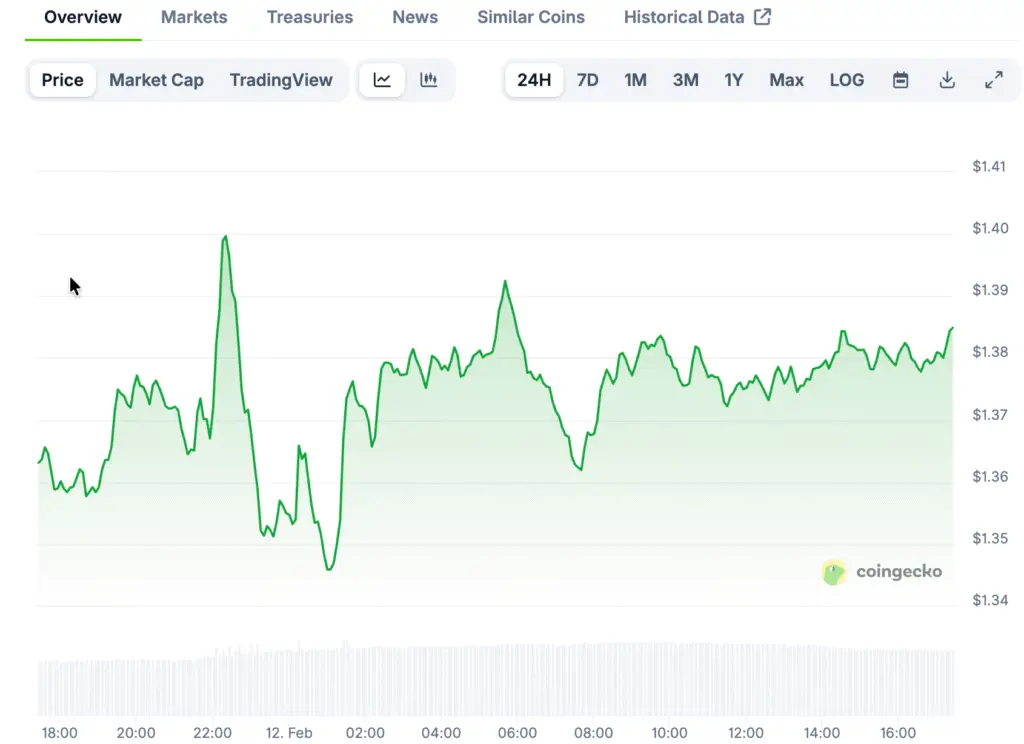The image size is (1024, 744).
Task: Click the CoinGecko logo watermark
Action: (881, 572)
